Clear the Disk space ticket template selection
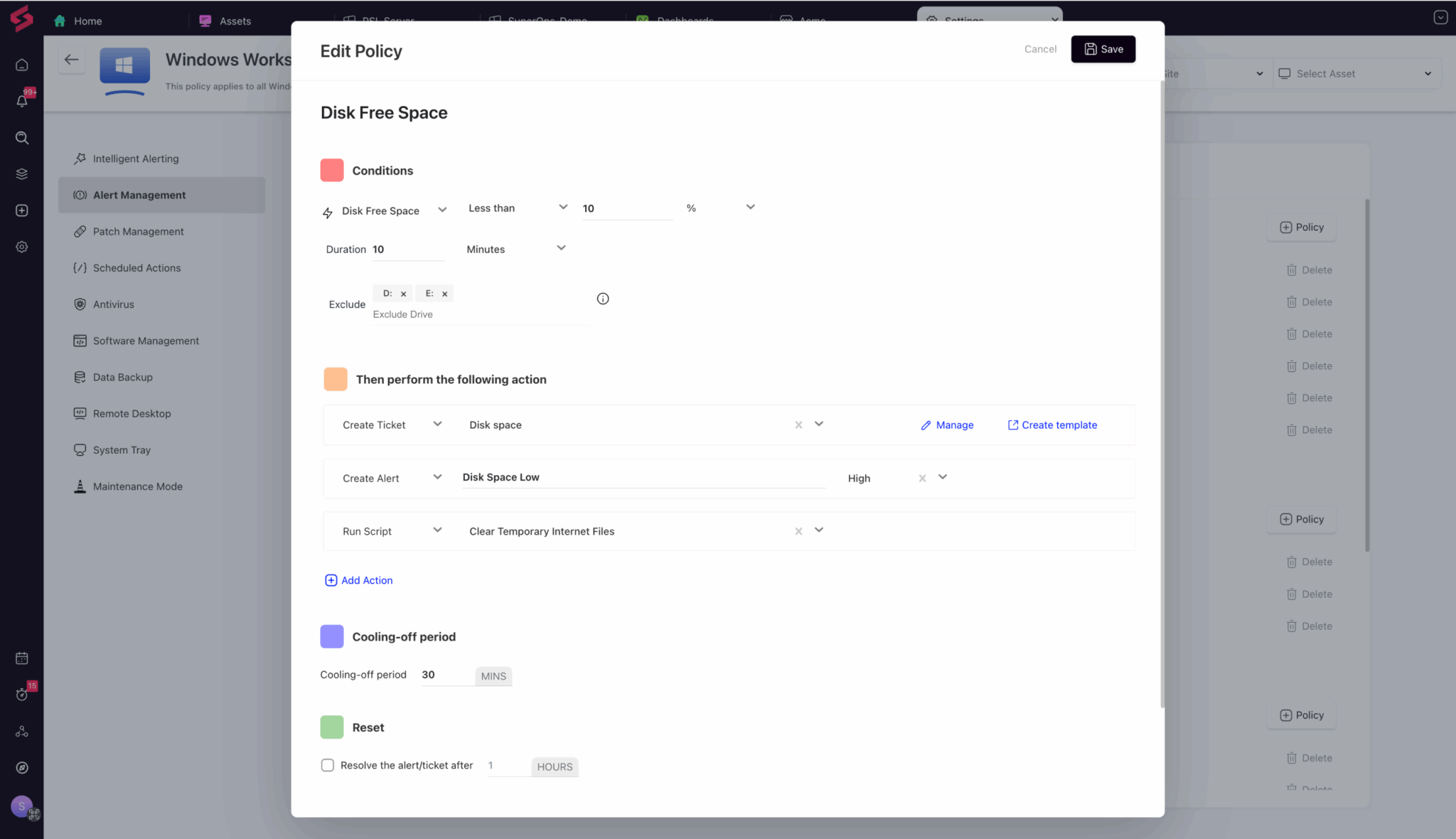The image size is (1456, 839). click(798, 425)
